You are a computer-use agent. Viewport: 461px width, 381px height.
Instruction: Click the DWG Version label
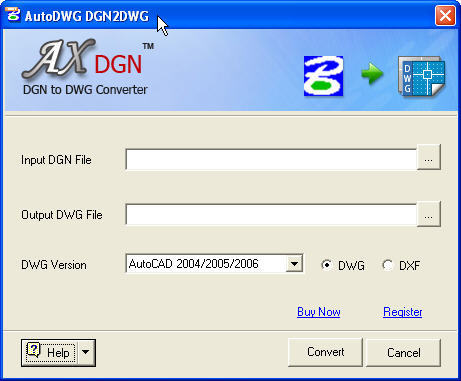(x=54, y=265)
